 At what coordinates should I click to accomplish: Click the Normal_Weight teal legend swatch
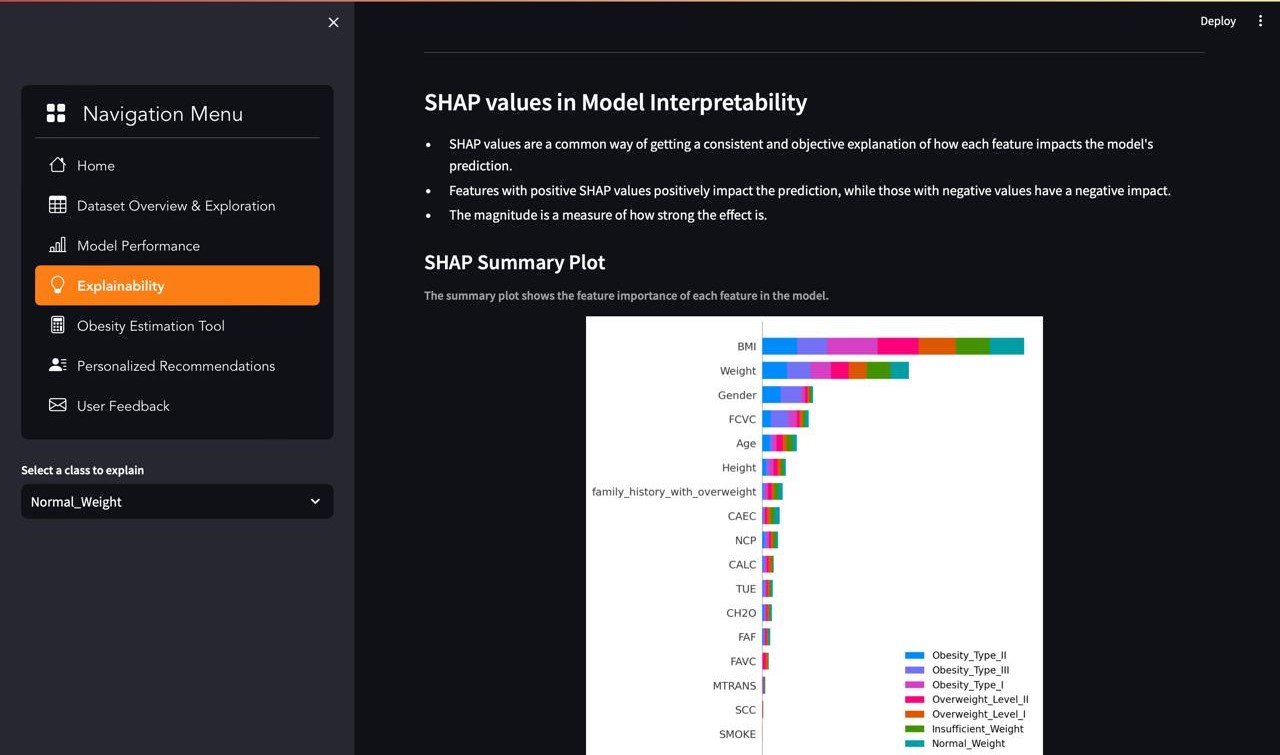tap(914, 744)
